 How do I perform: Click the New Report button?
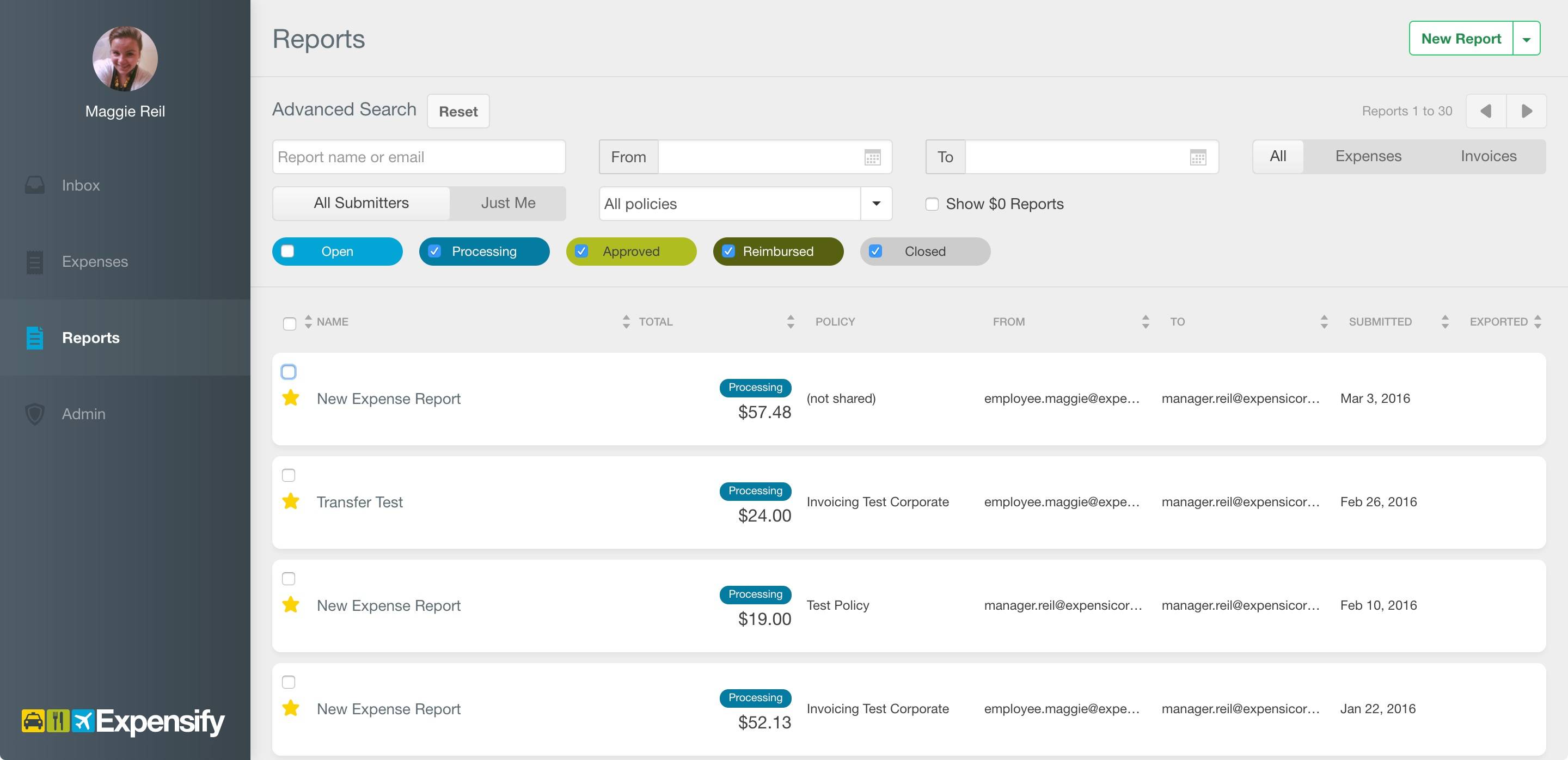pyautogui.click(x=1460, y=39)
